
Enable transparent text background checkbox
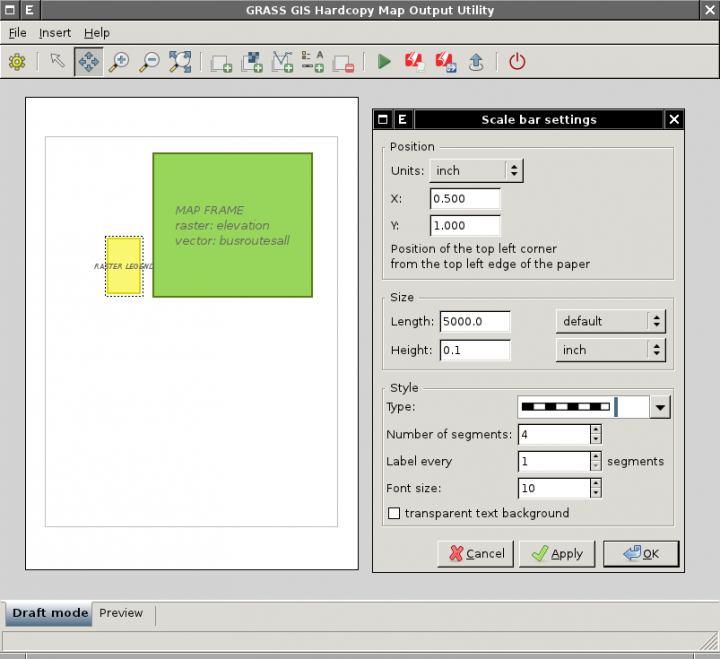click(x=394, y=513)
